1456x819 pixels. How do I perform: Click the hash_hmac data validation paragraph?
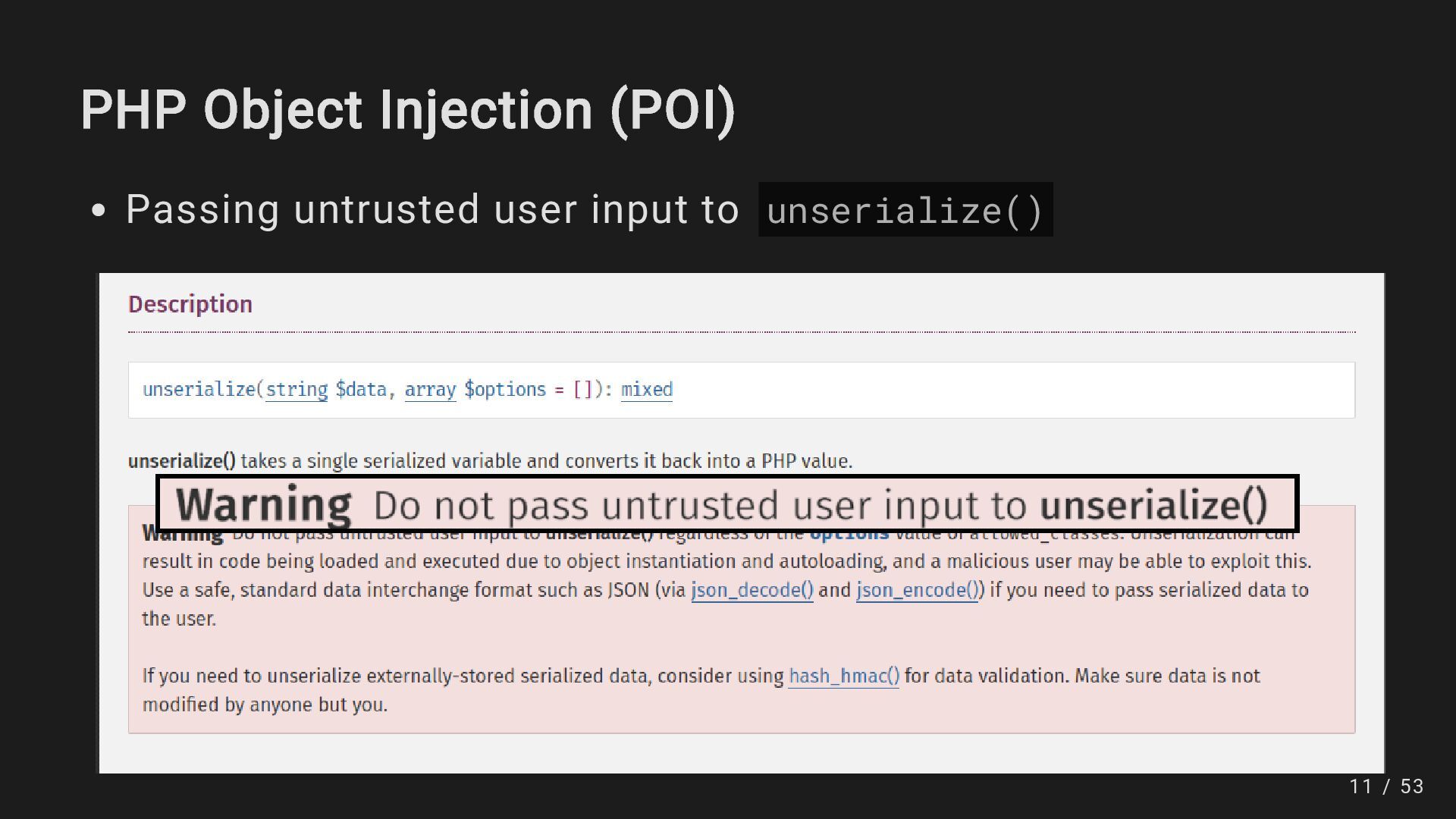click(701, 690)
